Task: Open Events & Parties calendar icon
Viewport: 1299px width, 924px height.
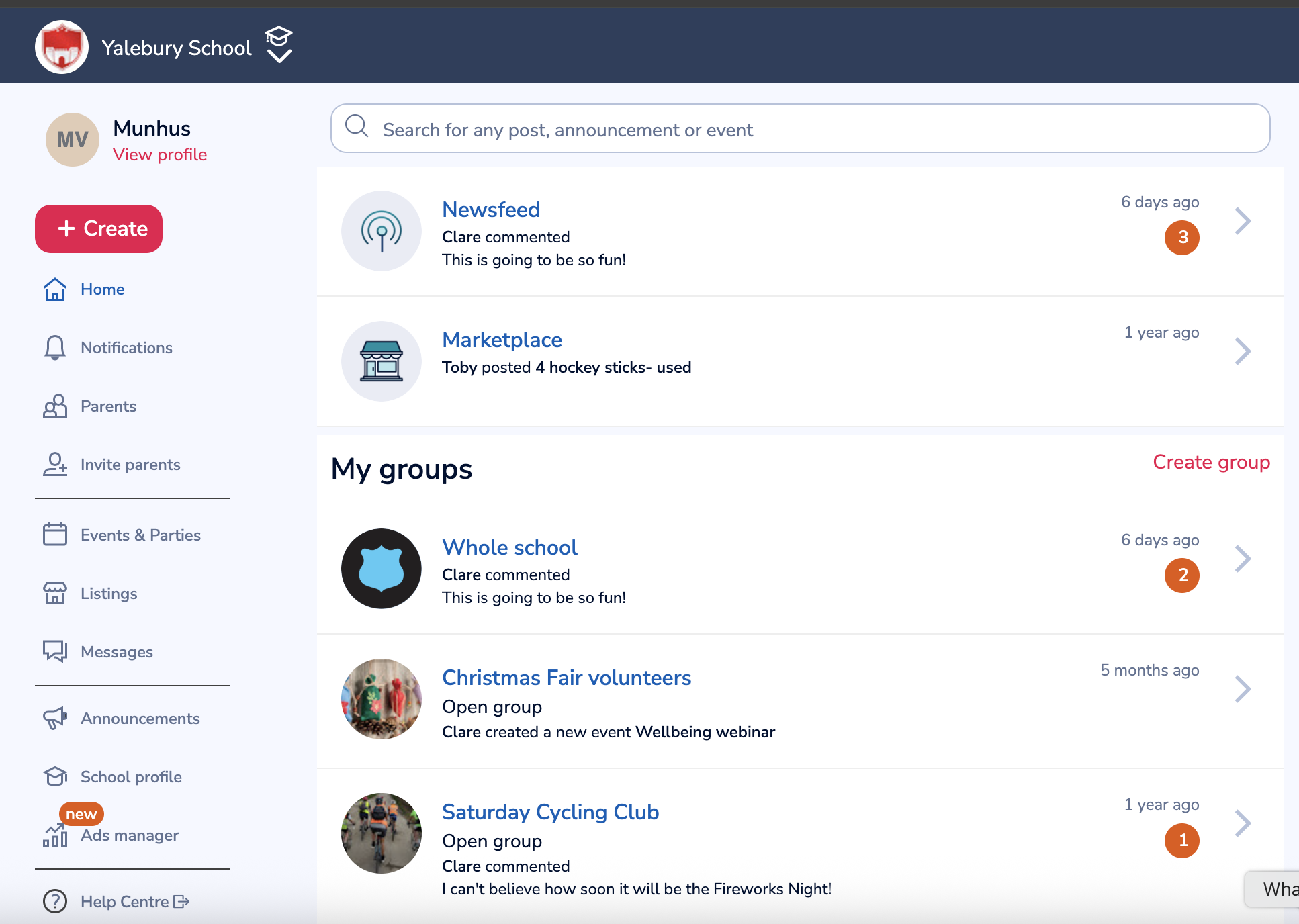Action: (55, 535)
